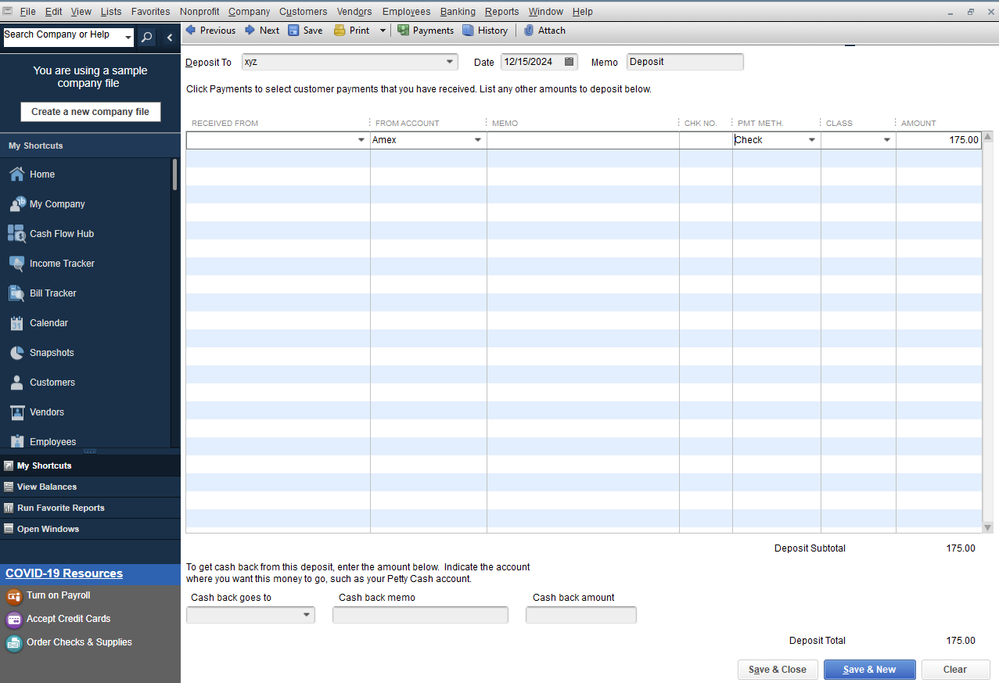Screen dimensions: 999x683
Task: Click the Previous arrow icon
Action: [x=190, y=30]
